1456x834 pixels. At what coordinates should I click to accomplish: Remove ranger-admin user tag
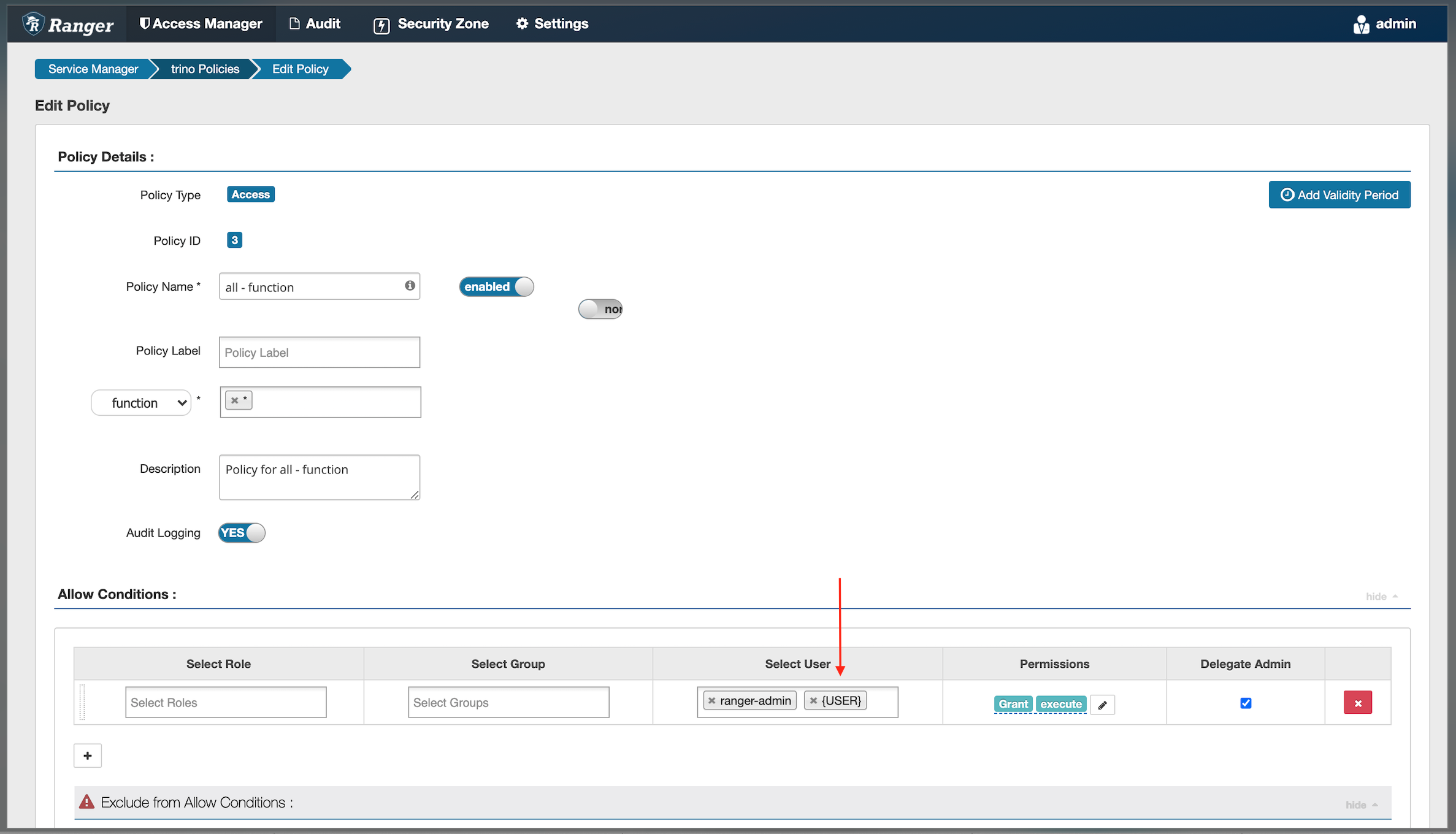(x=711, y=700)
